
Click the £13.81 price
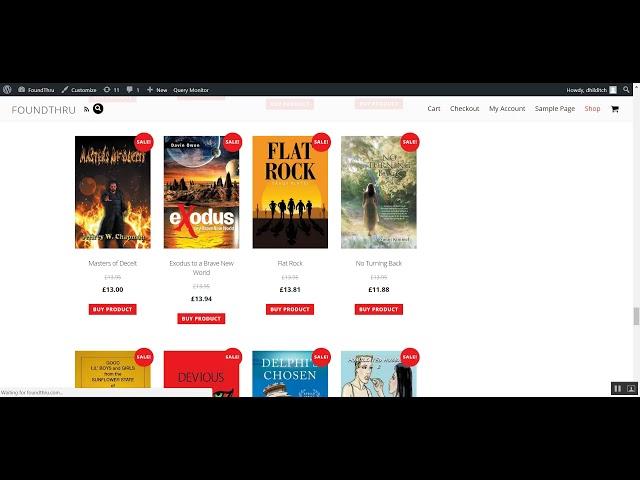290,289
